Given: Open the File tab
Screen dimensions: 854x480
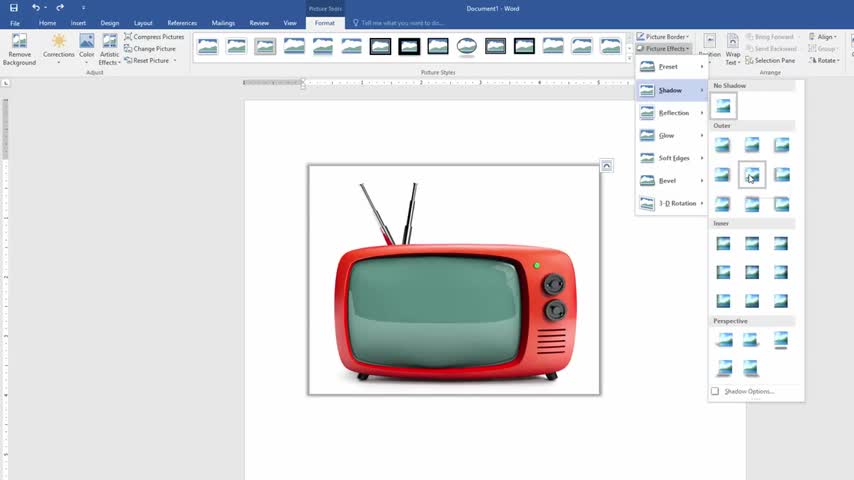Looking at the screenshot, I should tap(15, 23).
